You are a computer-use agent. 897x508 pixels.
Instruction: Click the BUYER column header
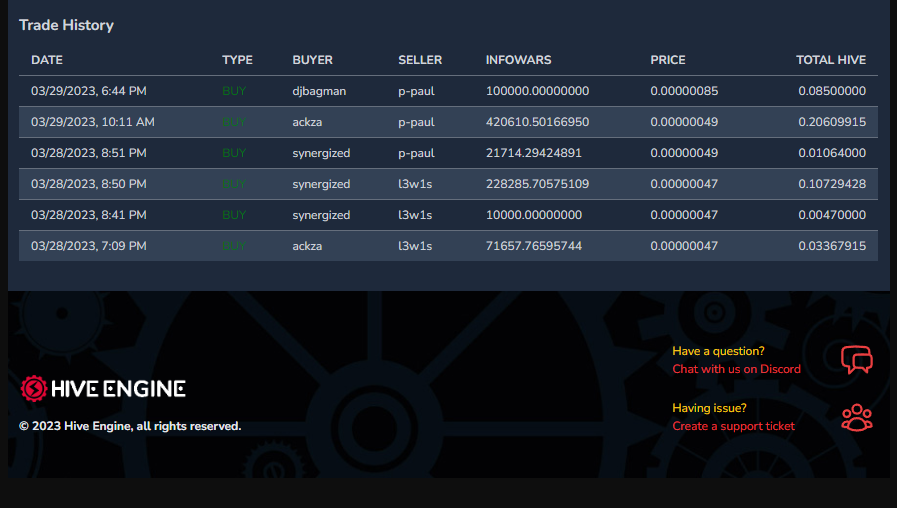pos(312,60)
